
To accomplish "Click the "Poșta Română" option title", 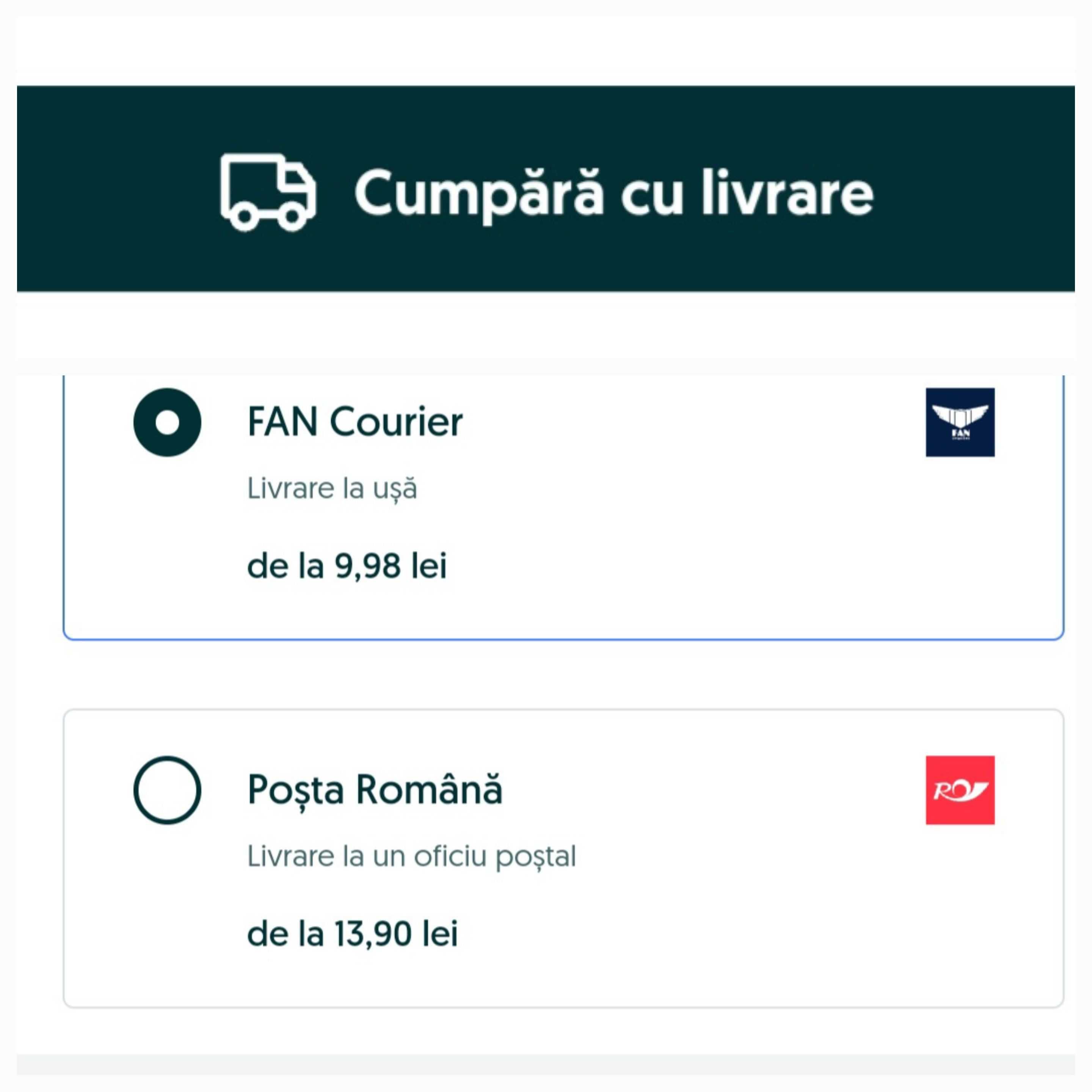I will point(375,789).
